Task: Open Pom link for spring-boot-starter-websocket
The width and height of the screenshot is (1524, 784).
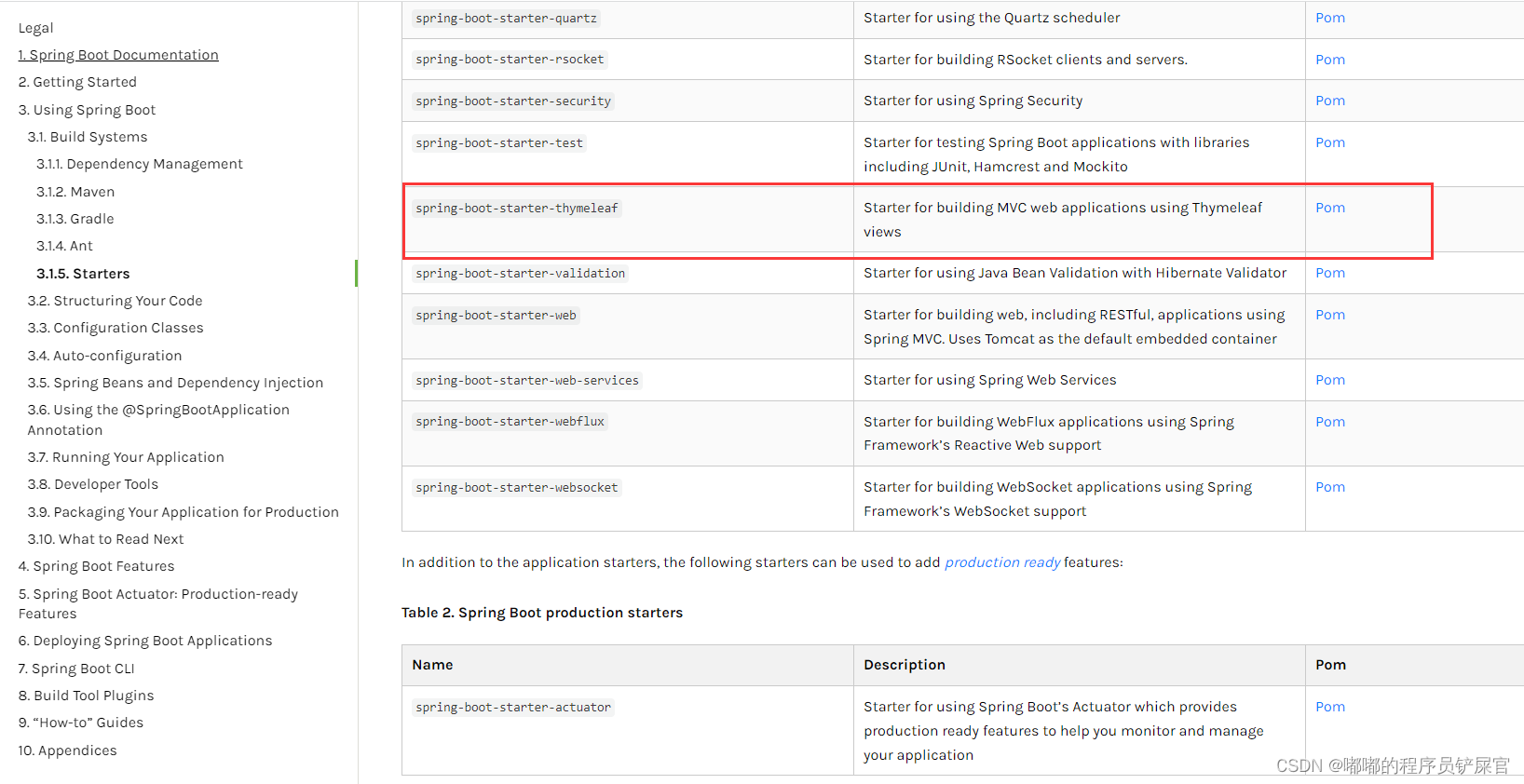Action: click(x=1330, y=487)
